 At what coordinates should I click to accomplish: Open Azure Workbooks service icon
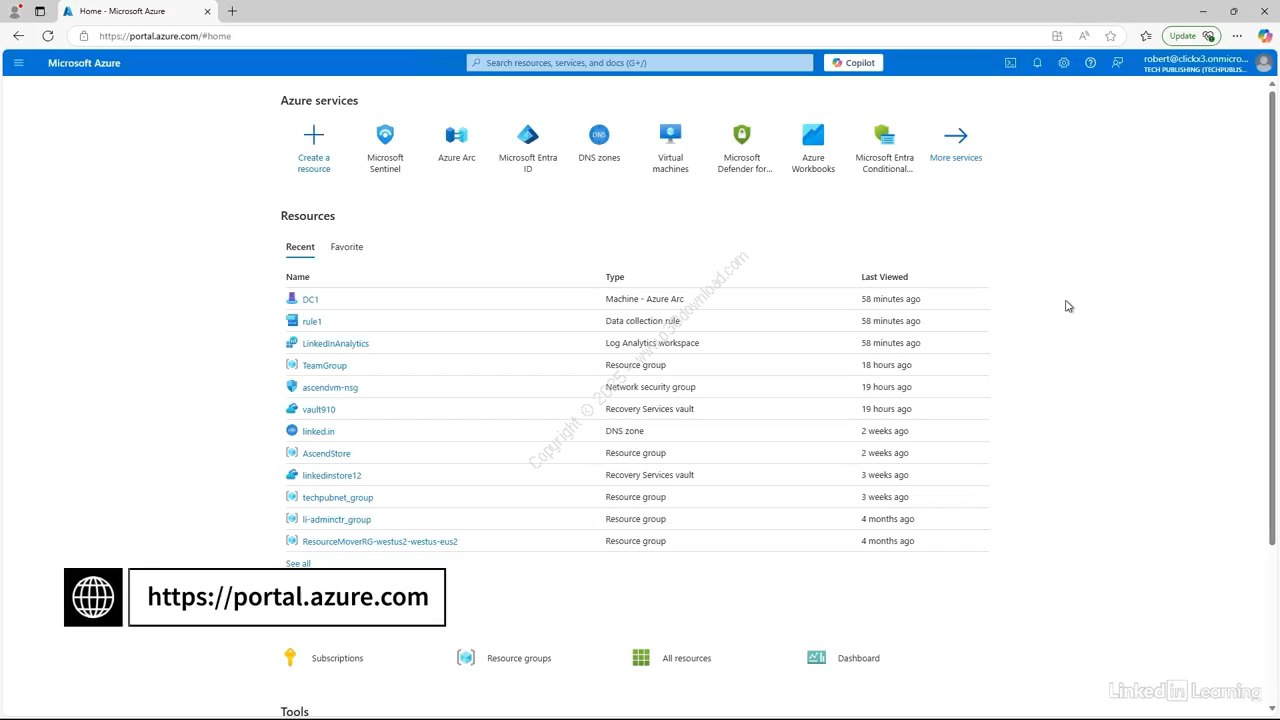click(x=813, y=135)
